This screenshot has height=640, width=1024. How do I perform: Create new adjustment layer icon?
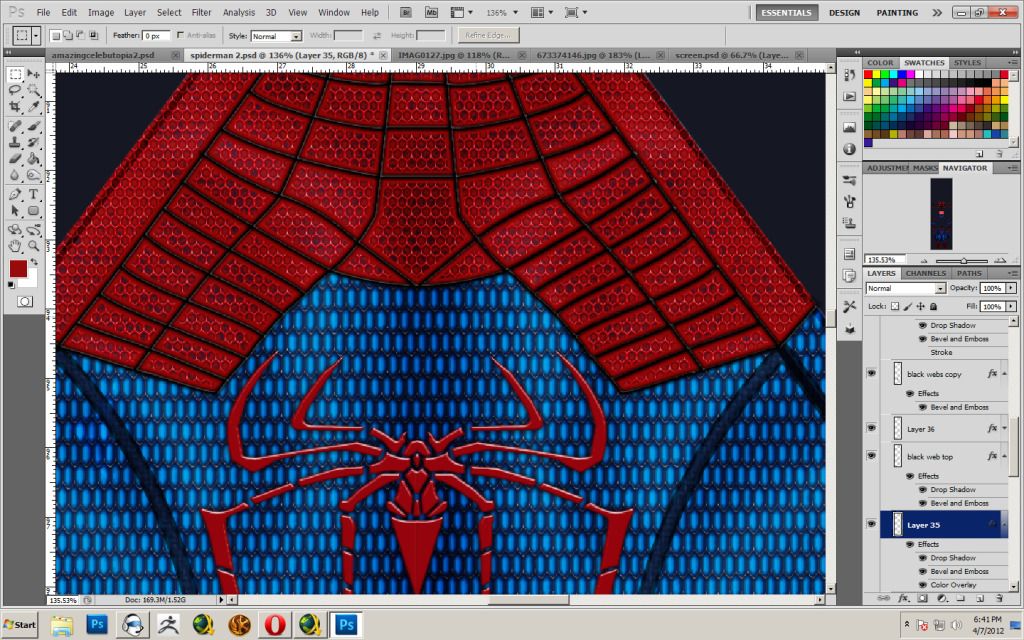click(x=942, y=598)
